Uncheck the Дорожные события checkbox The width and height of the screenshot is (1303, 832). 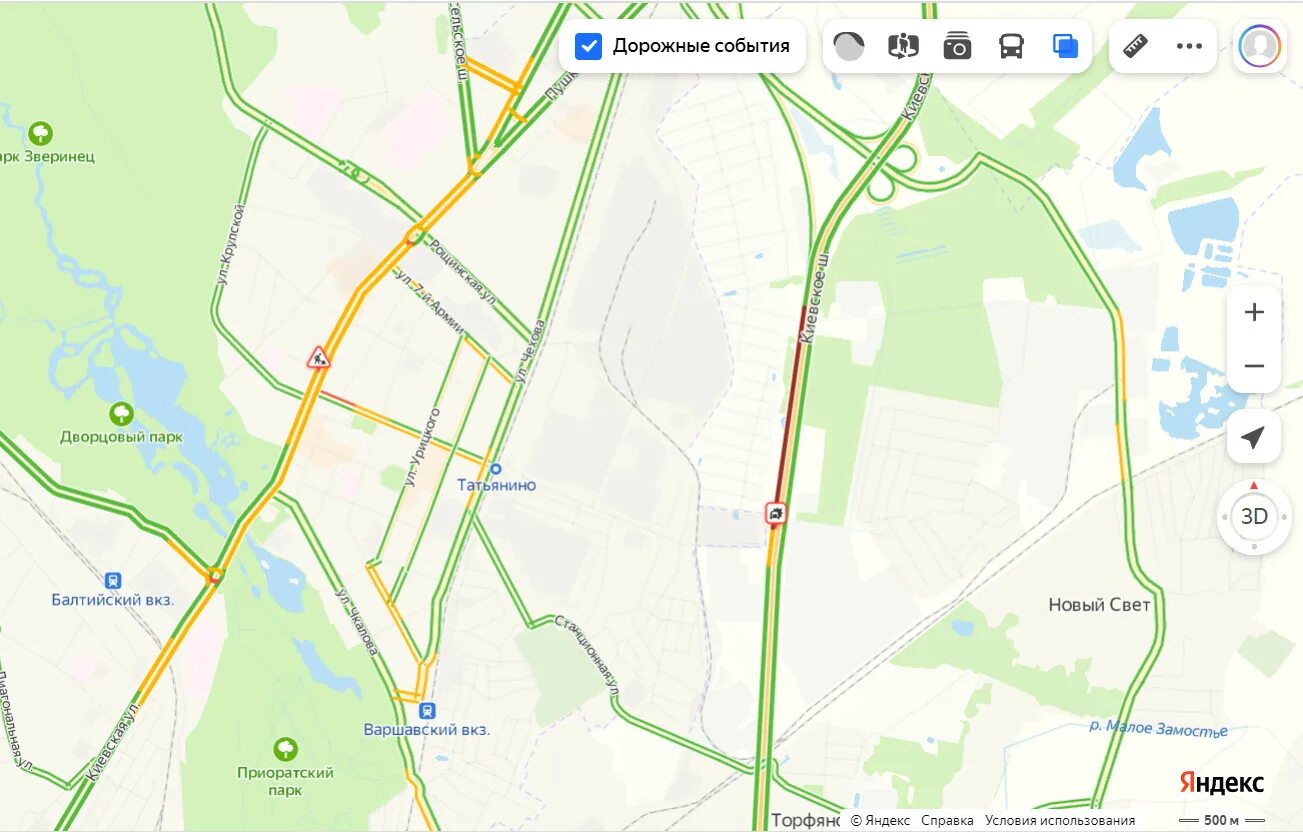(589, 46)
